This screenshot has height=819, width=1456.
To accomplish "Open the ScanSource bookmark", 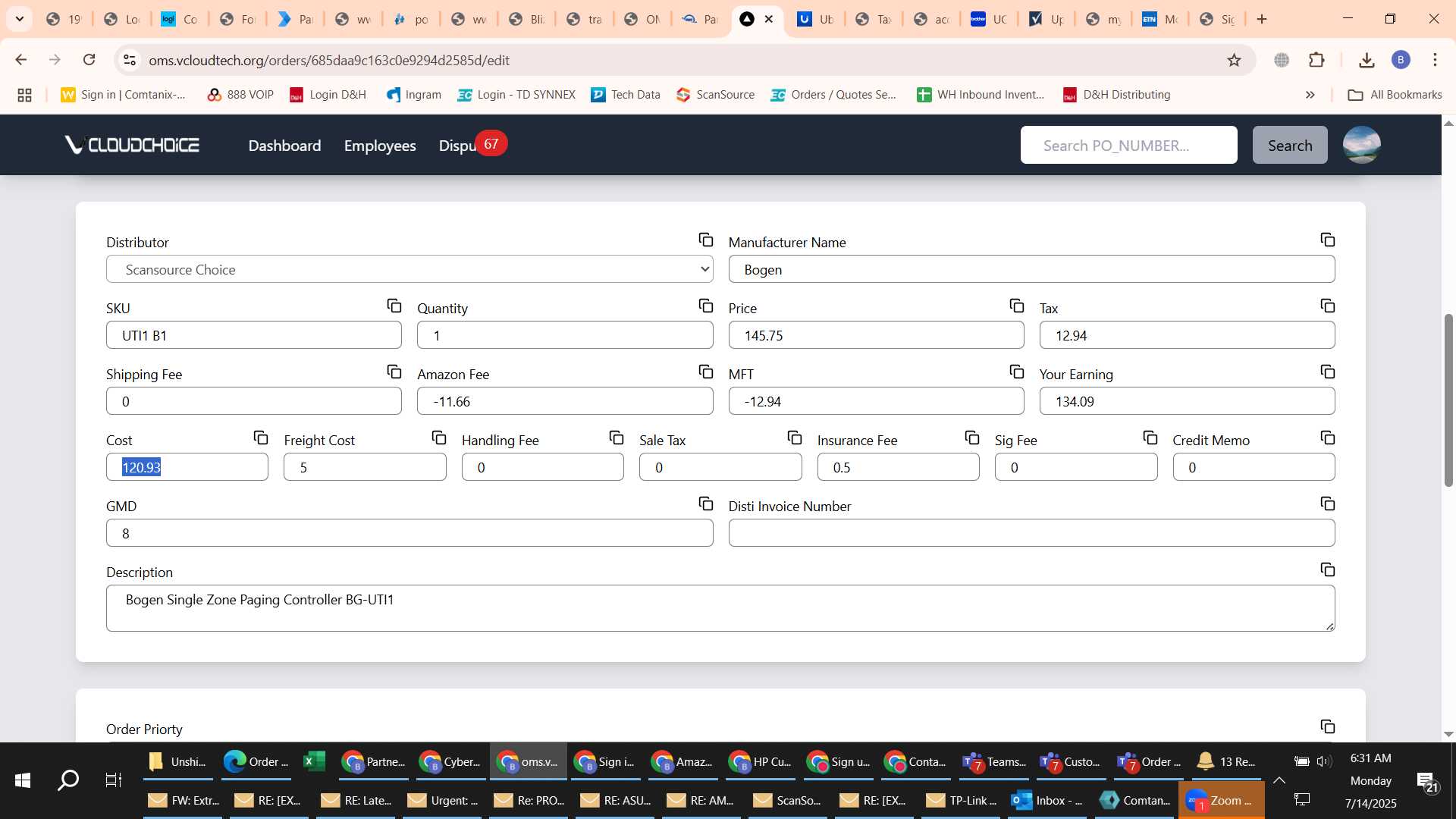I will point(715,95).
